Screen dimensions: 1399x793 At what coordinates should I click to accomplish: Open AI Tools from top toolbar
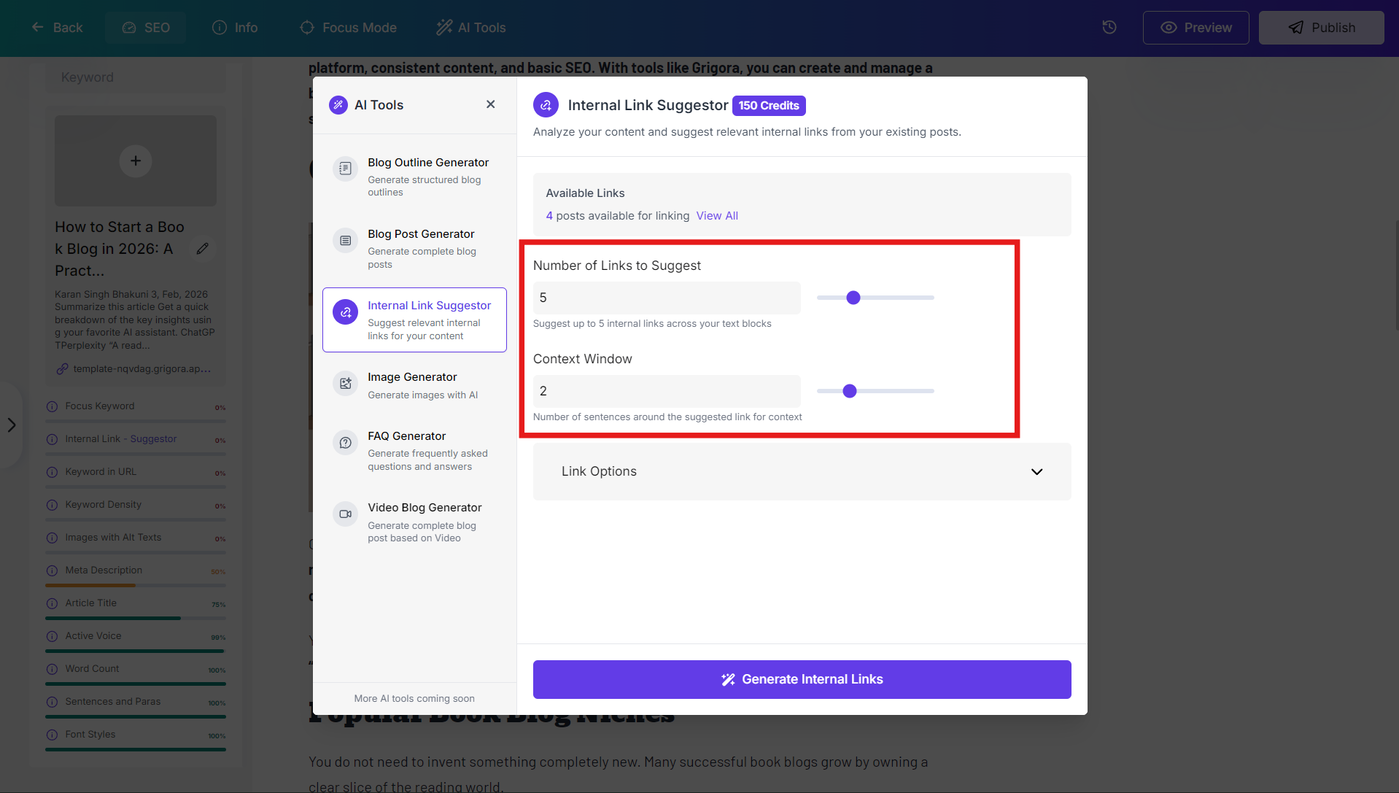click(x=471, y=28)
